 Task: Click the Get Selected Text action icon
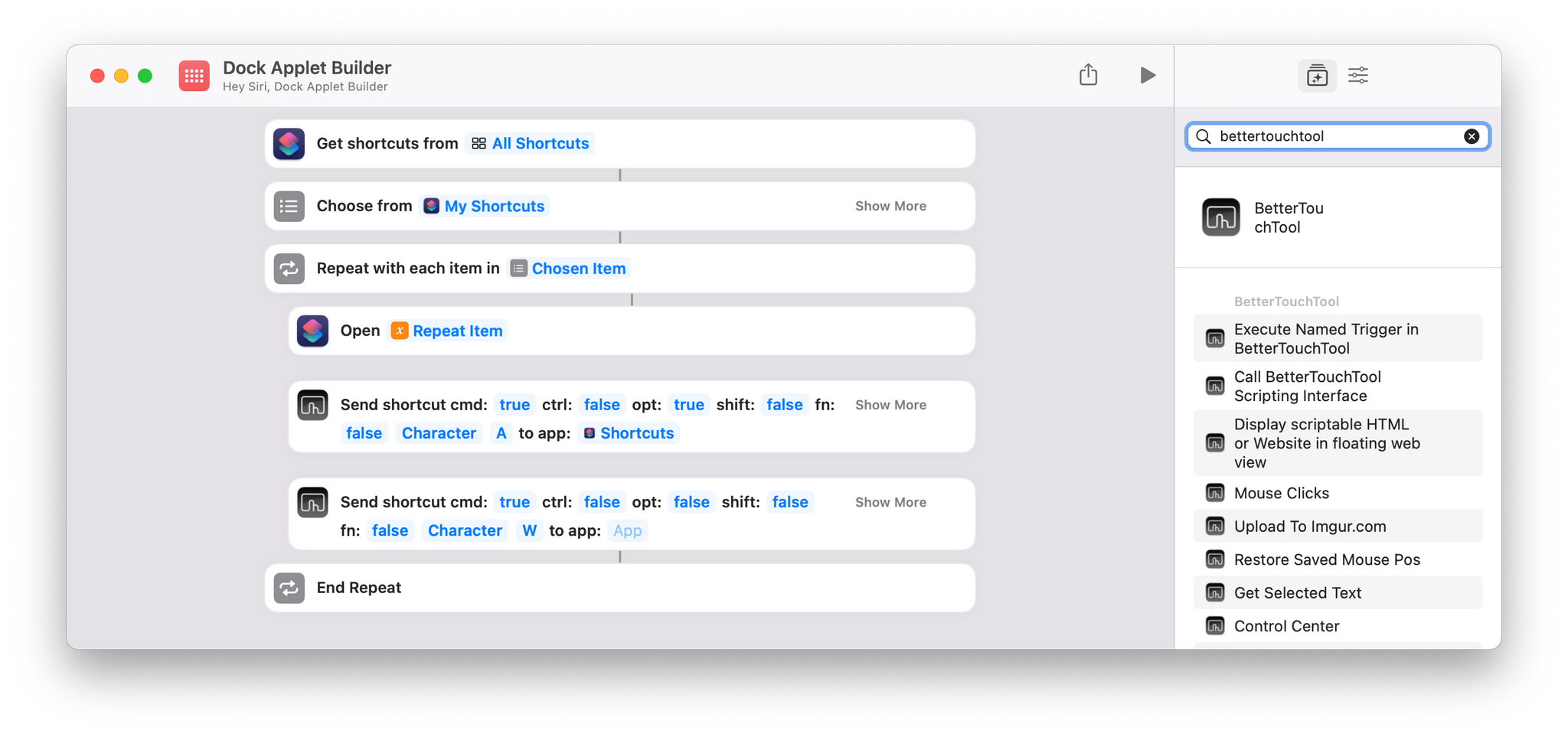click(1215, 592)
